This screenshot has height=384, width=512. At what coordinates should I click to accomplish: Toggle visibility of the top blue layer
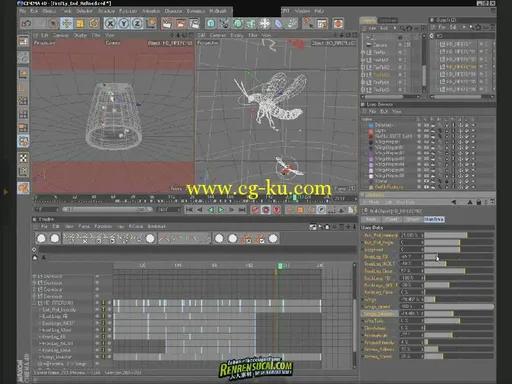tap(419, 125)
